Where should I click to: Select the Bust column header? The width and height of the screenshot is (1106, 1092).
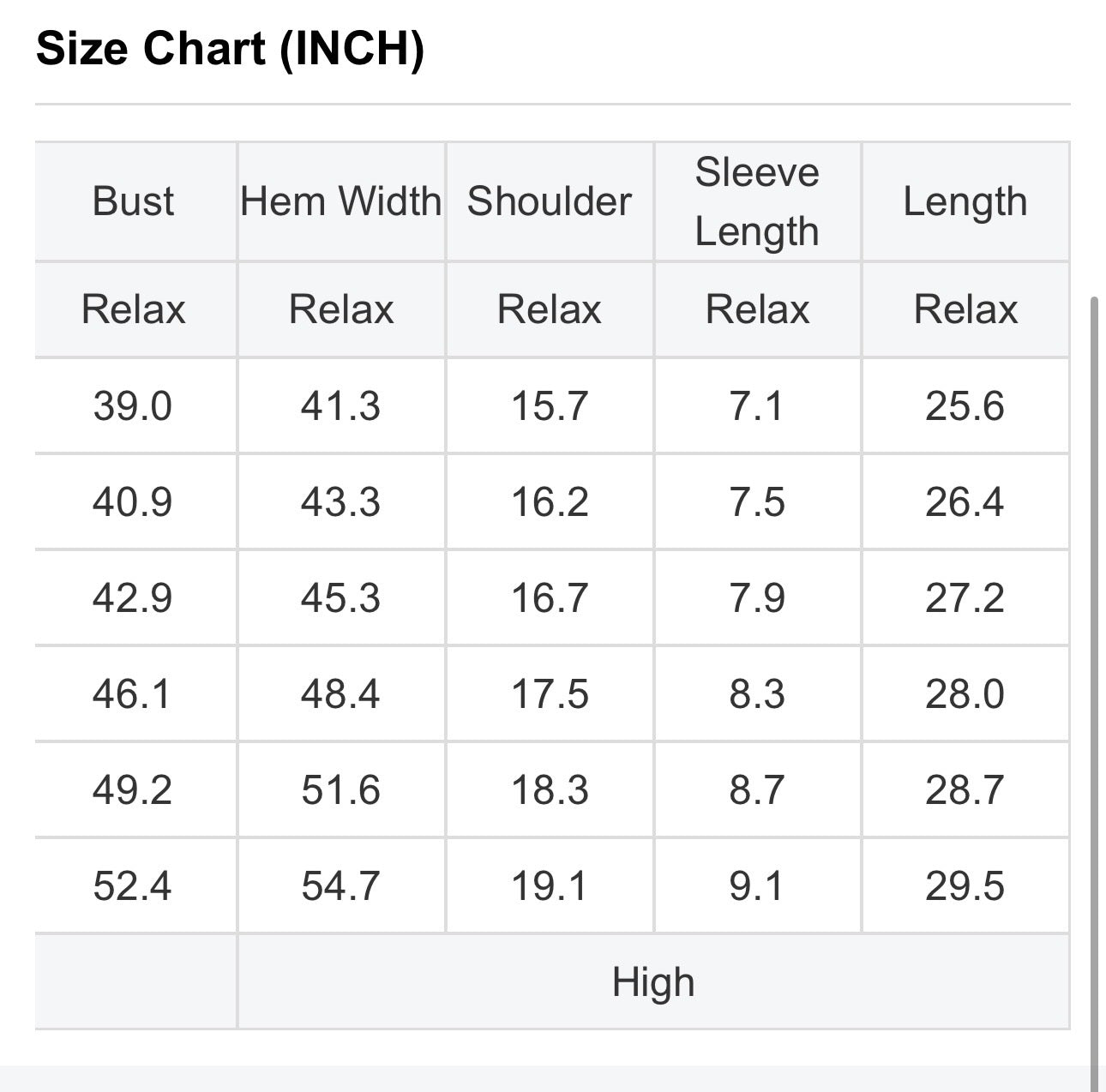[x=133, y=202]
